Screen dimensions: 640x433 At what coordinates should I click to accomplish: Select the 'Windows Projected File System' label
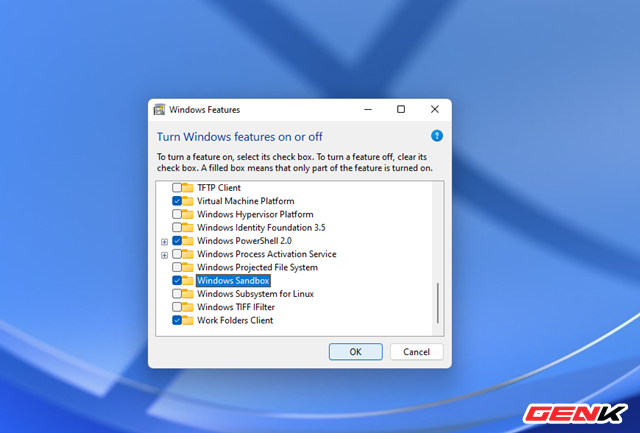pos(257,267)
